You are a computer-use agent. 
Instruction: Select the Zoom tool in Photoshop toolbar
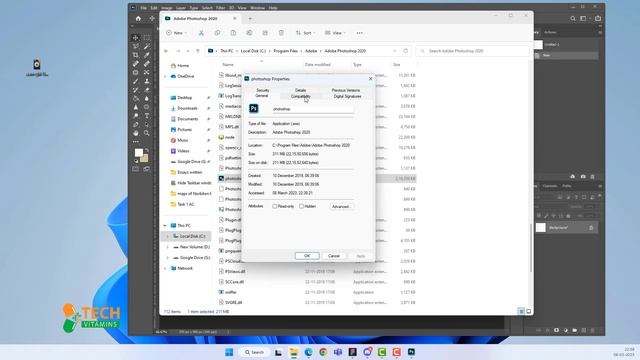(x=147, y=133)
